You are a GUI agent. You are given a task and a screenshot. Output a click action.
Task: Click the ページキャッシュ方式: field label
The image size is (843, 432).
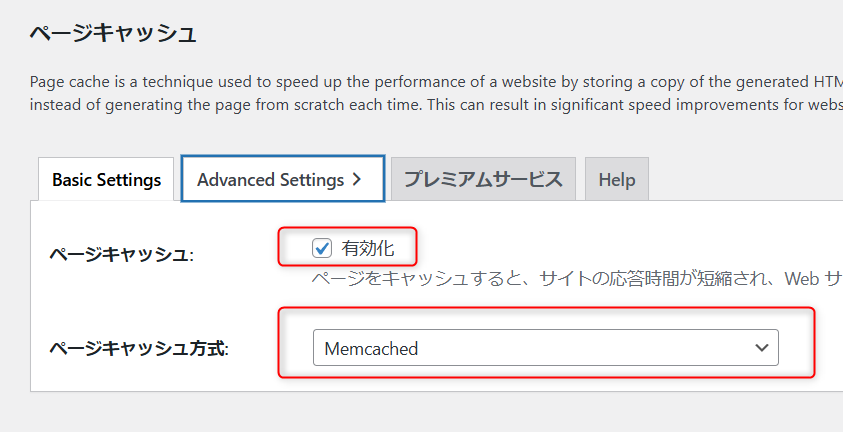point(139,349)
